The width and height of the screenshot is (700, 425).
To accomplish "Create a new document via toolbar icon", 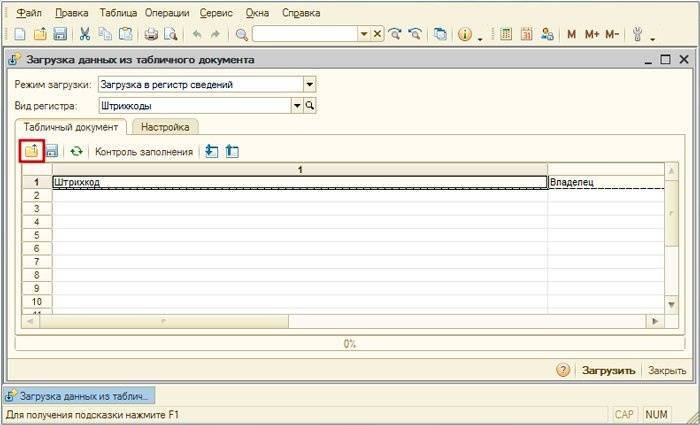I will (20, 35).
